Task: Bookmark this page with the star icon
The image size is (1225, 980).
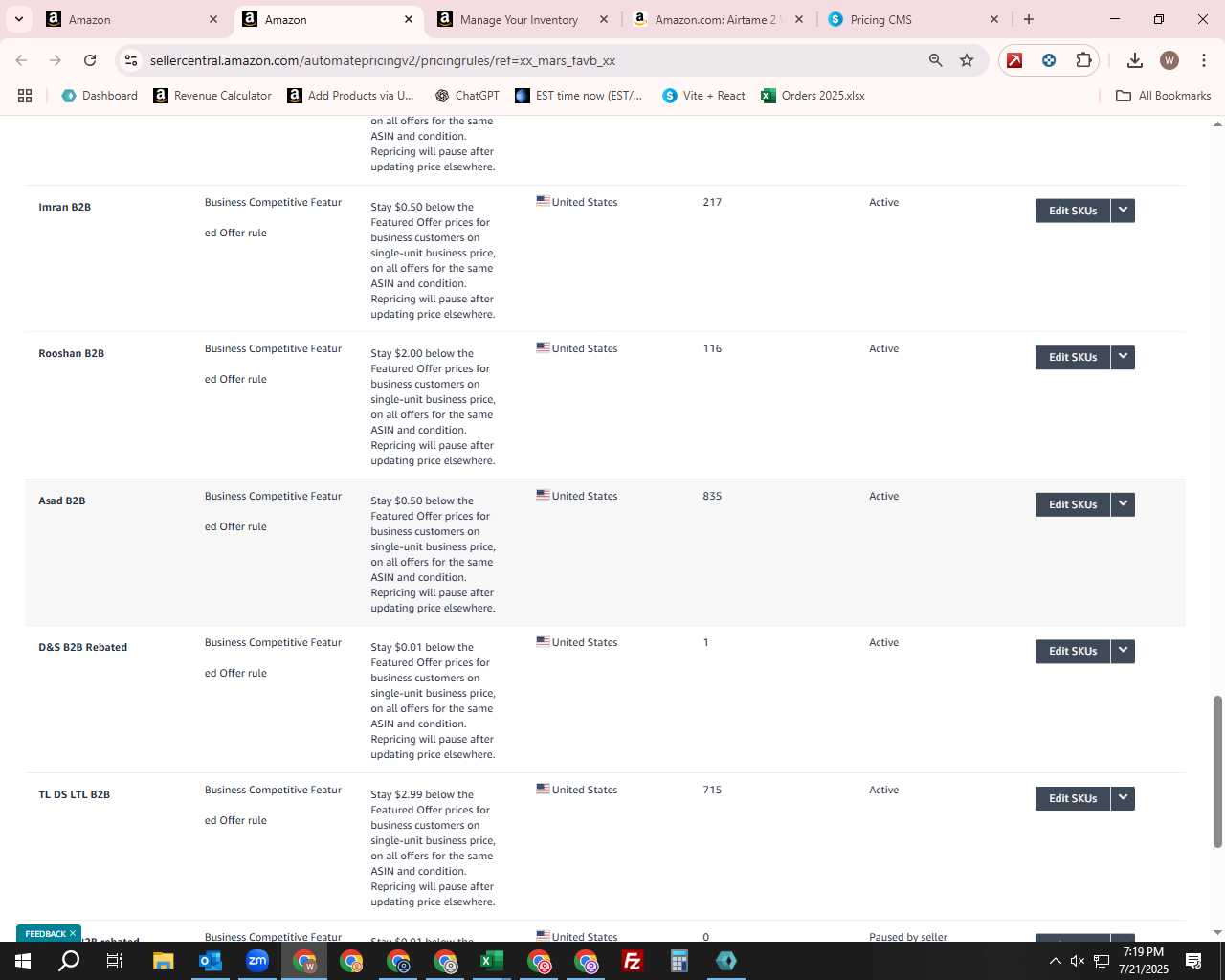Action: 967,60
